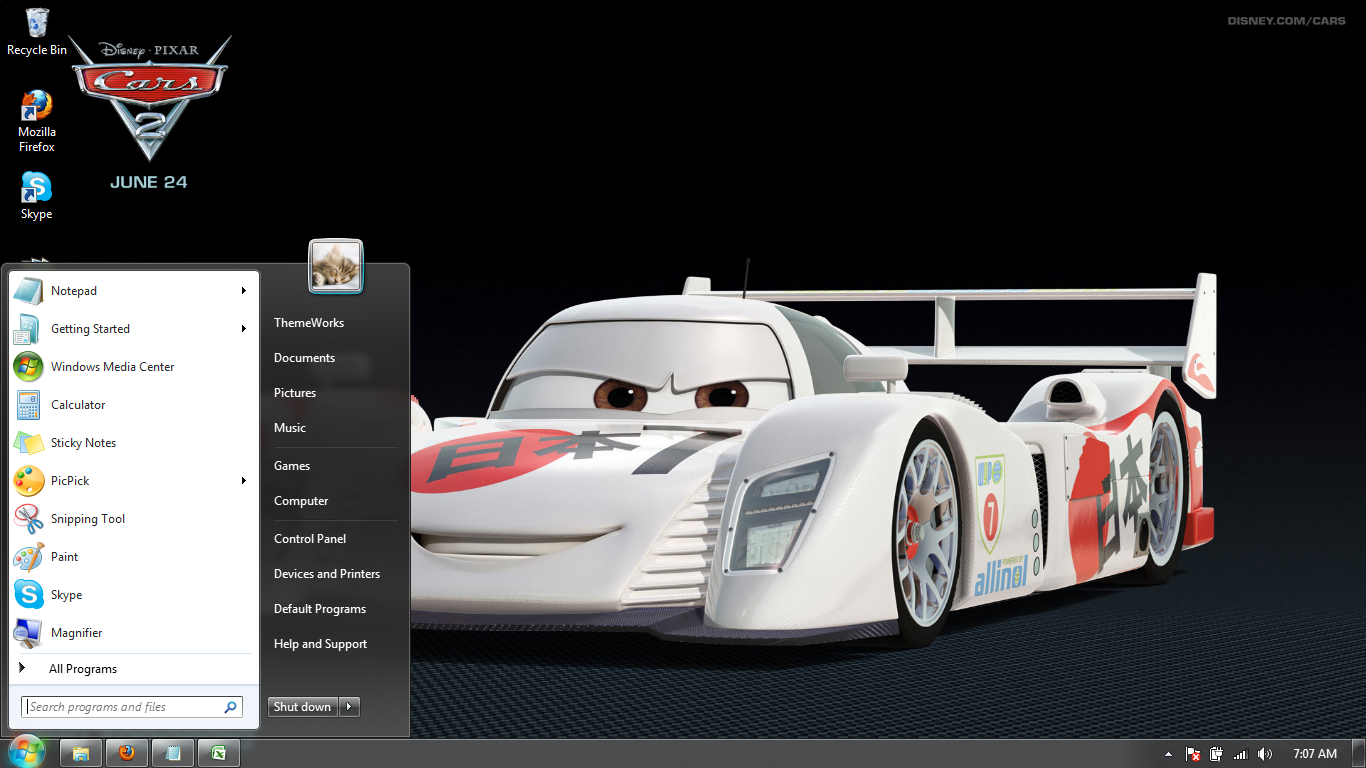This screenshot has width=1366, height=768.
Task: Click the network signal tray icon
Action: pos(1241,754)
